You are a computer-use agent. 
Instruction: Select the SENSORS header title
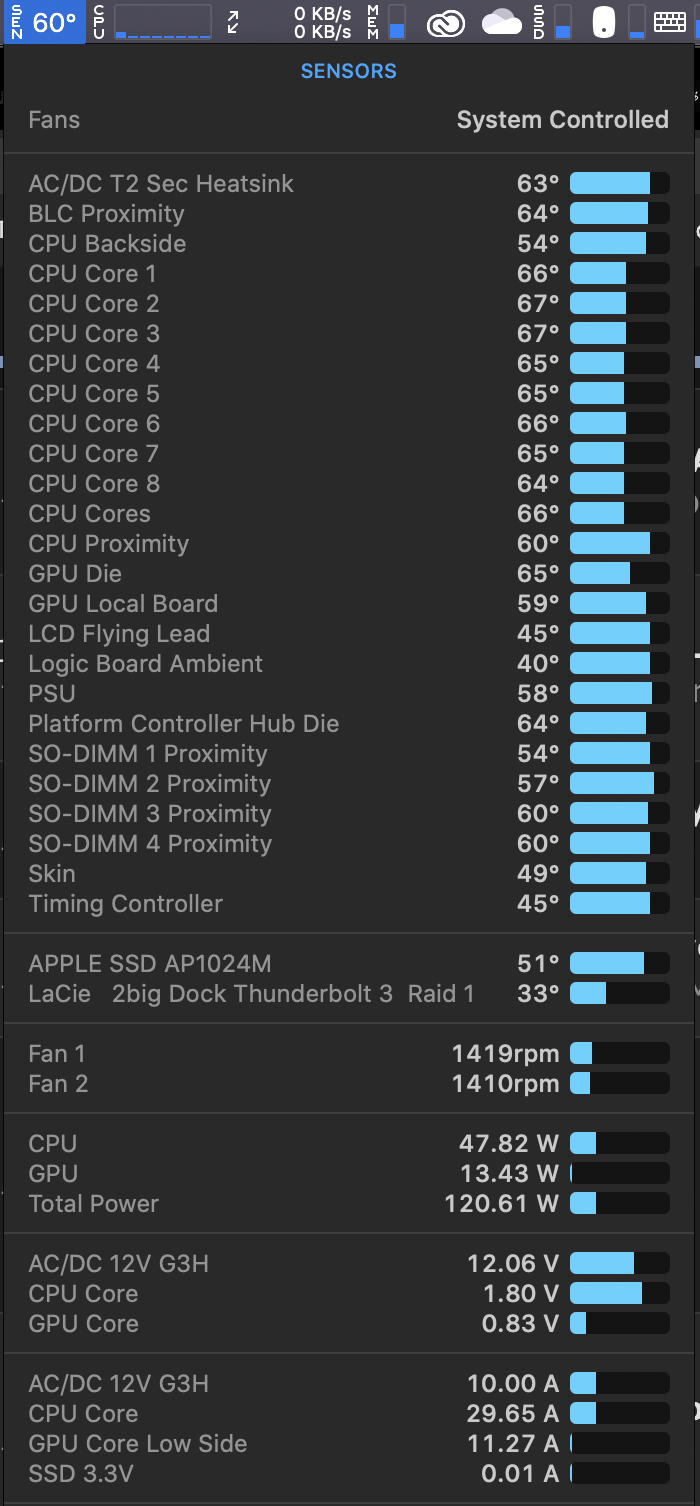[348, 71]
